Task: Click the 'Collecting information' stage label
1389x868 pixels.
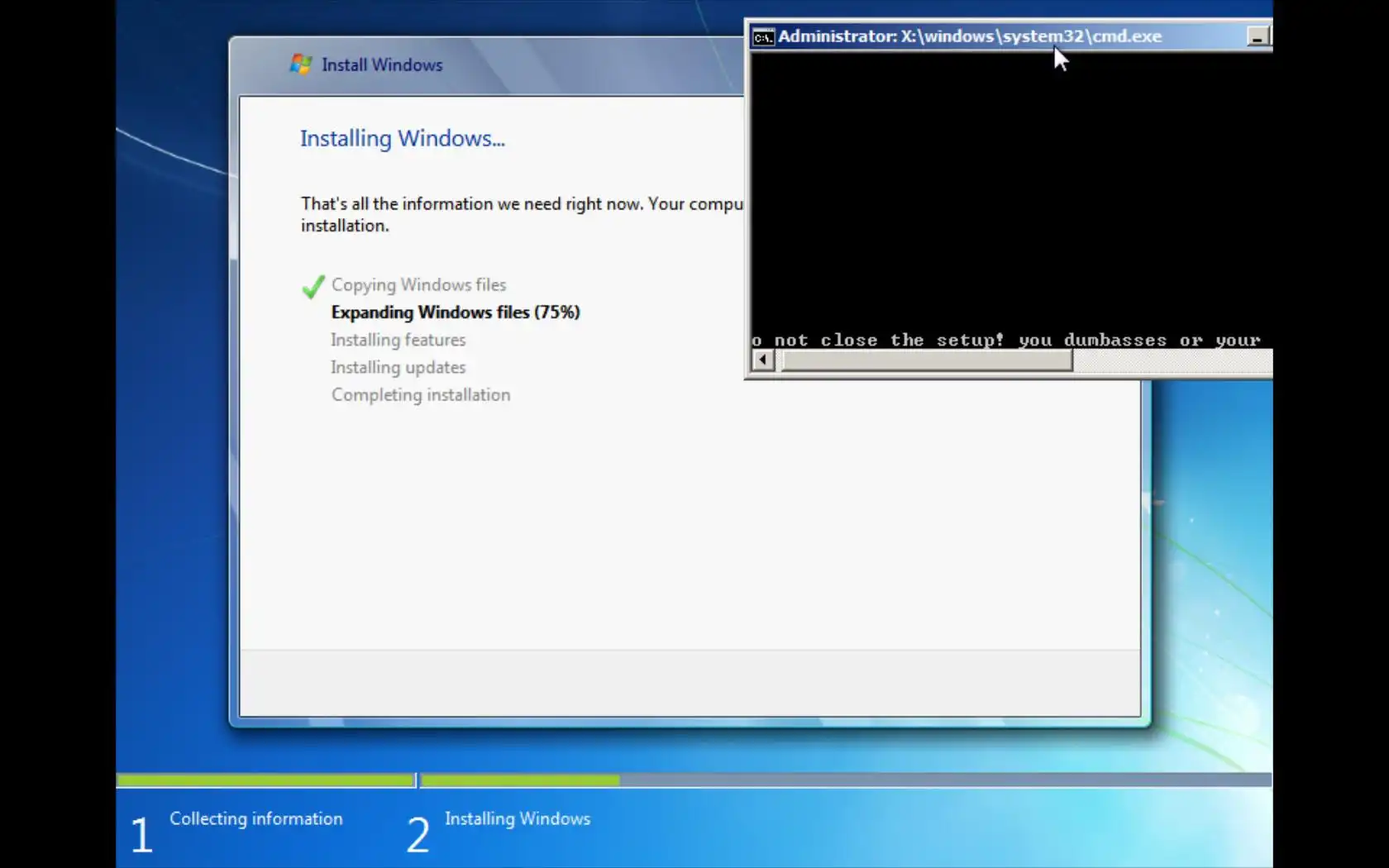Action: (x=256, y=818)
